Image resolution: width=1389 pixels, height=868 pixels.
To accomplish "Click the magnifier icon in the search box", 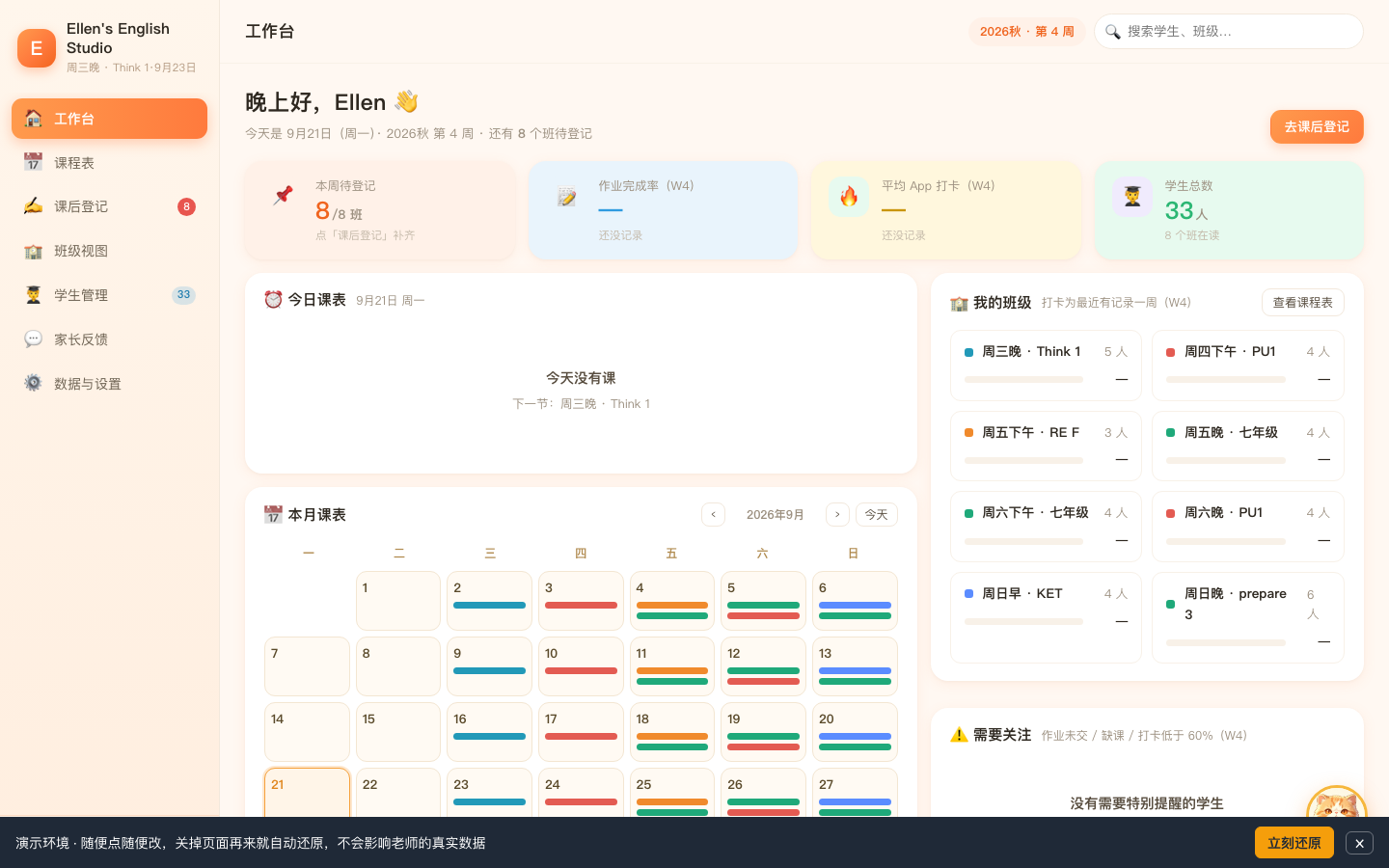I will pos(1112,32).
